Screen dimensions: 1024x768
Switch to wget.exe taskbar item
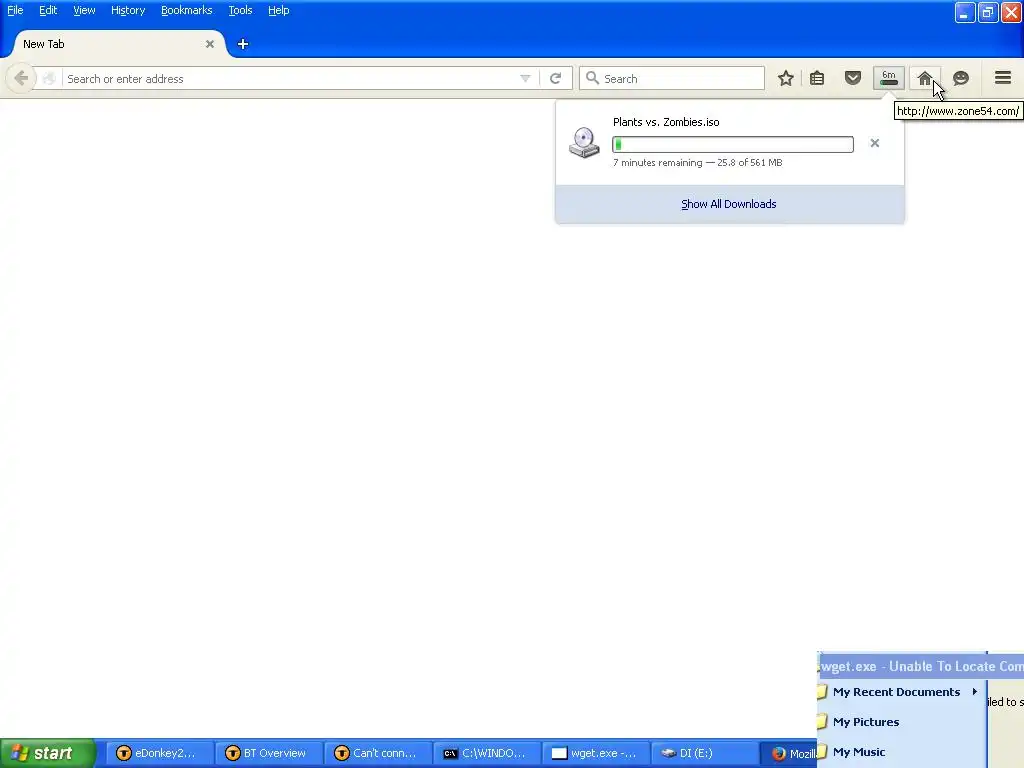coord(594,753)
